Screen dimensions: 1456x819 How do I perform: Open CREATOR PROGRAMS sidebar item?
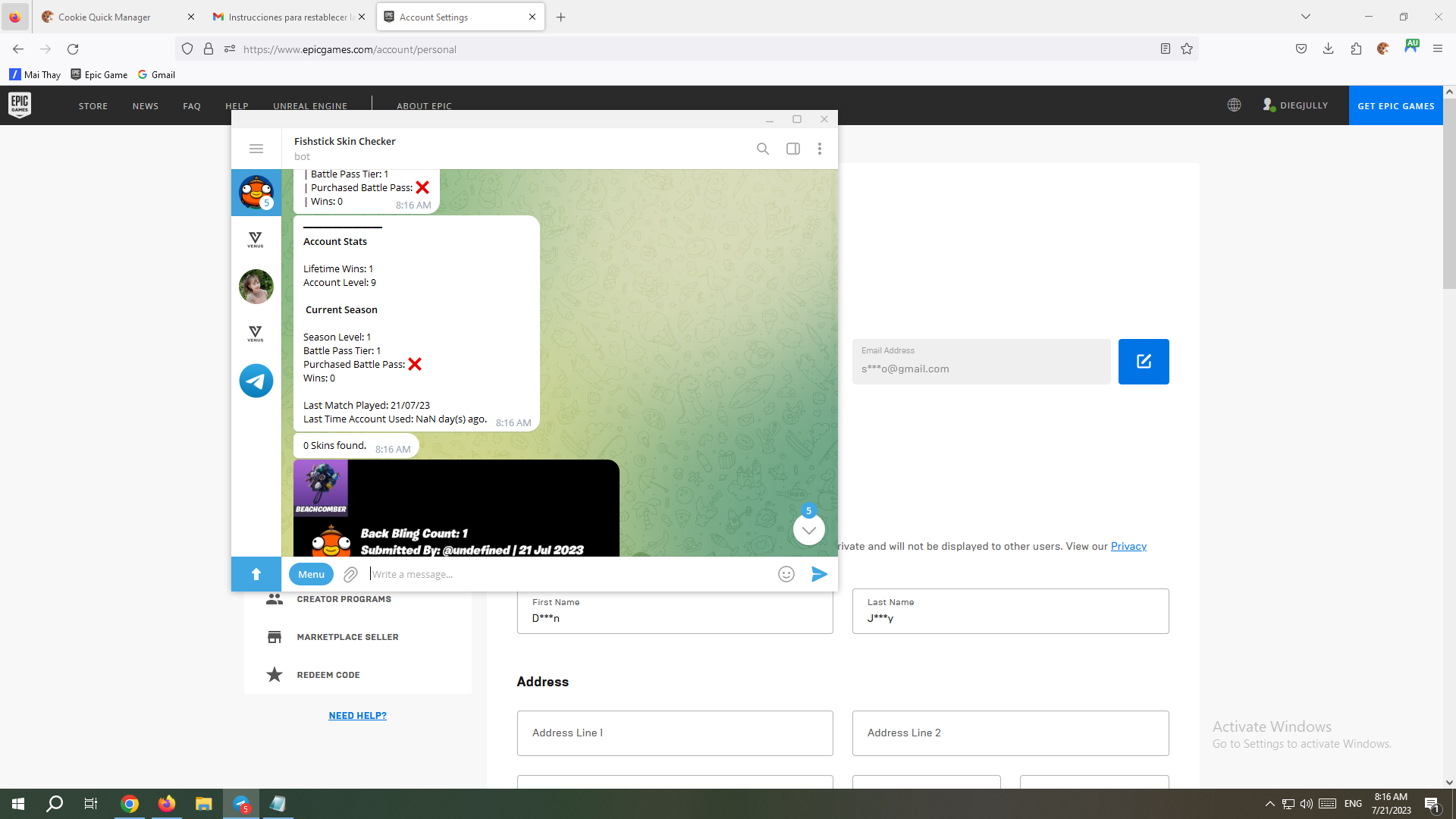coord(344,599)
